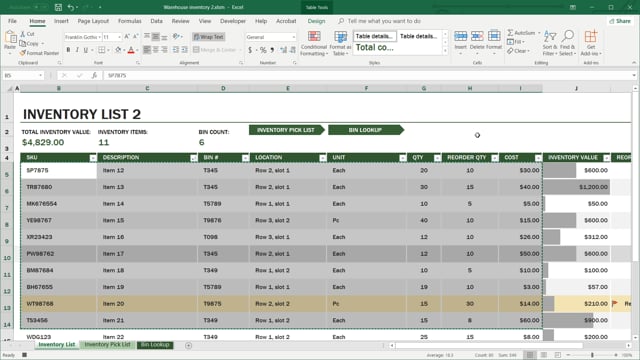Open the BIN # column filter dropdown
This screenshot has width=640, height=360.
coord(245,158)
